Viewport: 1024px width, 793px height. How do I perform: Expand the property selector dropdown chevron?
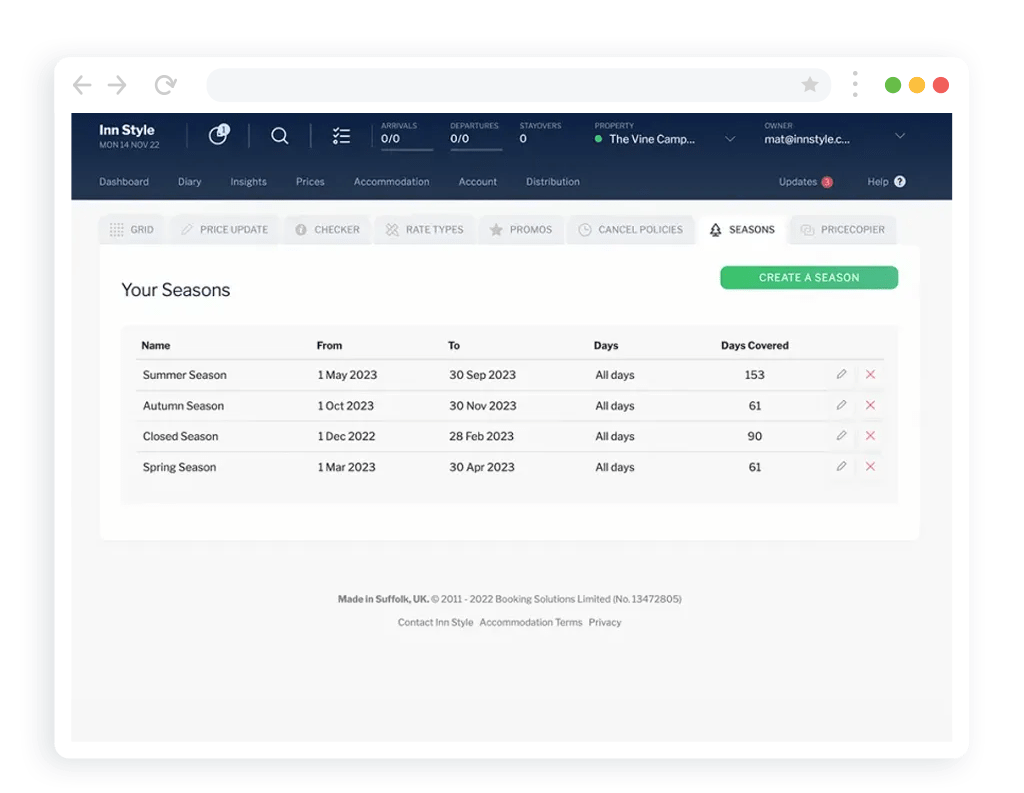(x=730, y=139)
